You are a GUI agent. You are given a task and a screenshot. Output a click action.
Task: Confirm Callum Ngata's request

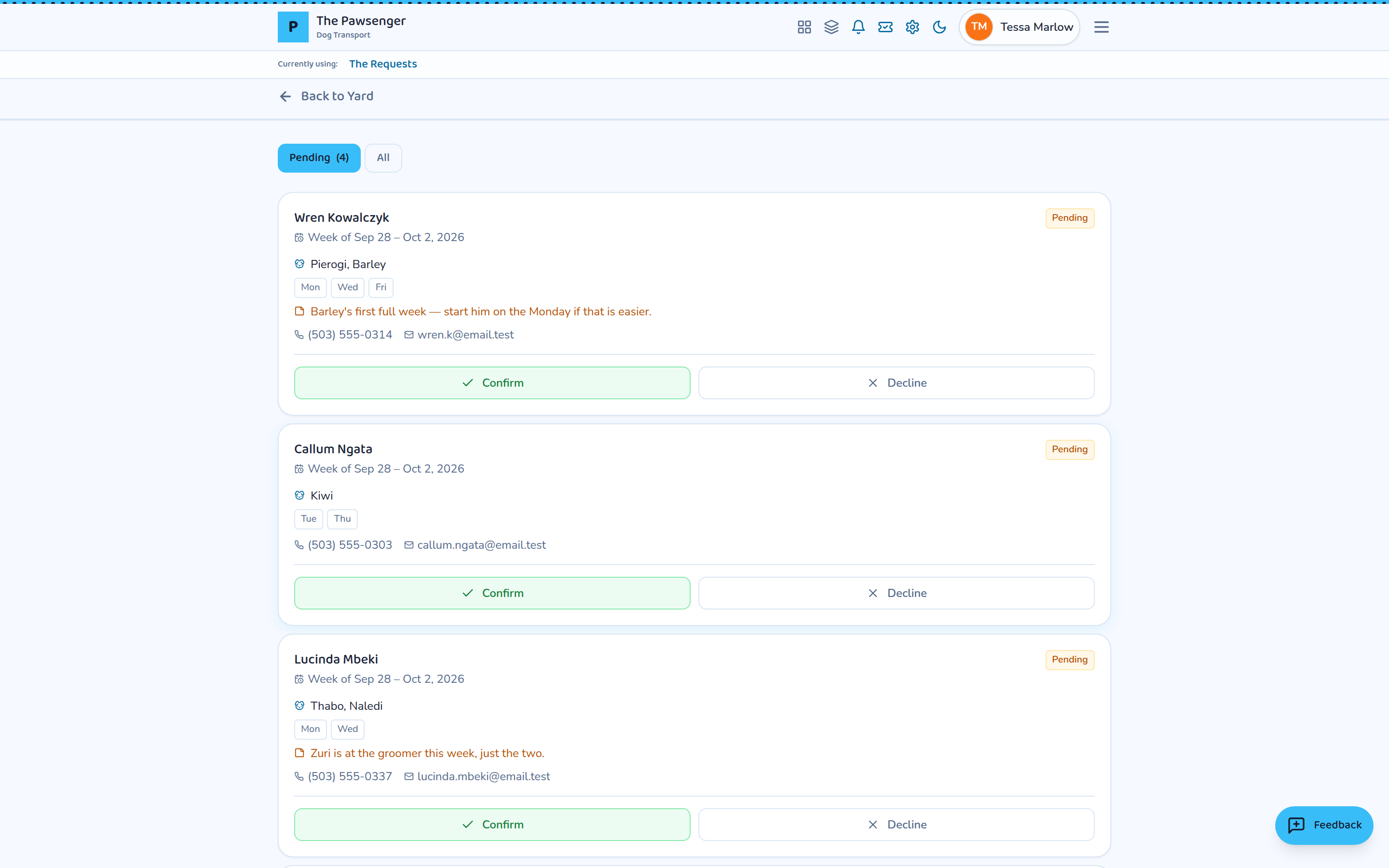coord(492,593)
